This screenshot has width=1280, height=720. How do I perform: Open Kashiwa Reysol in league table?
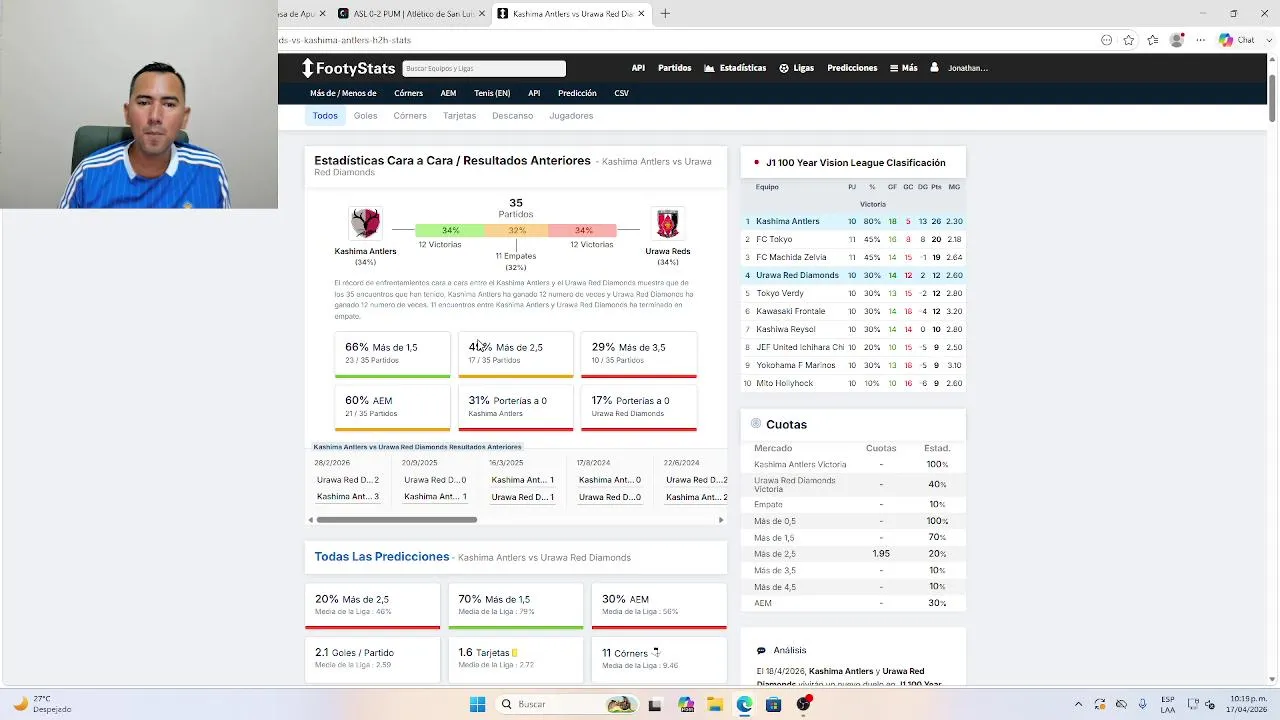[x=786, y=329]
